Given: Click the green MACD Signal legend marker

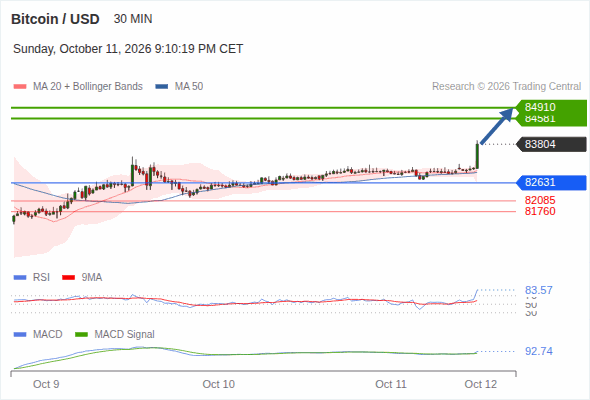Looking at the screenshot, I should pos(81,335).
